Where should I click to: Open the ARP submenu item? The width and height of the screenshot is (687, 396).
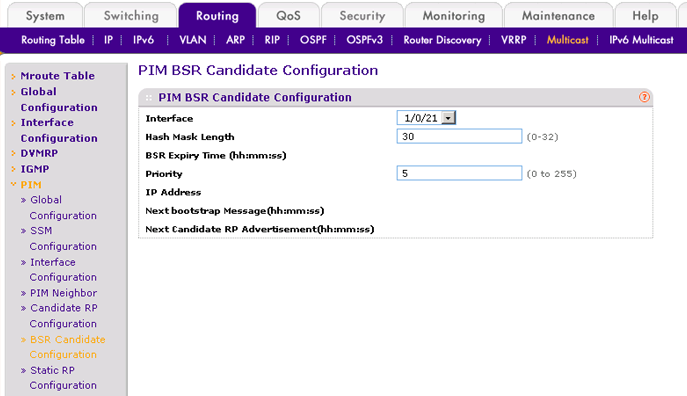(235, 40)
